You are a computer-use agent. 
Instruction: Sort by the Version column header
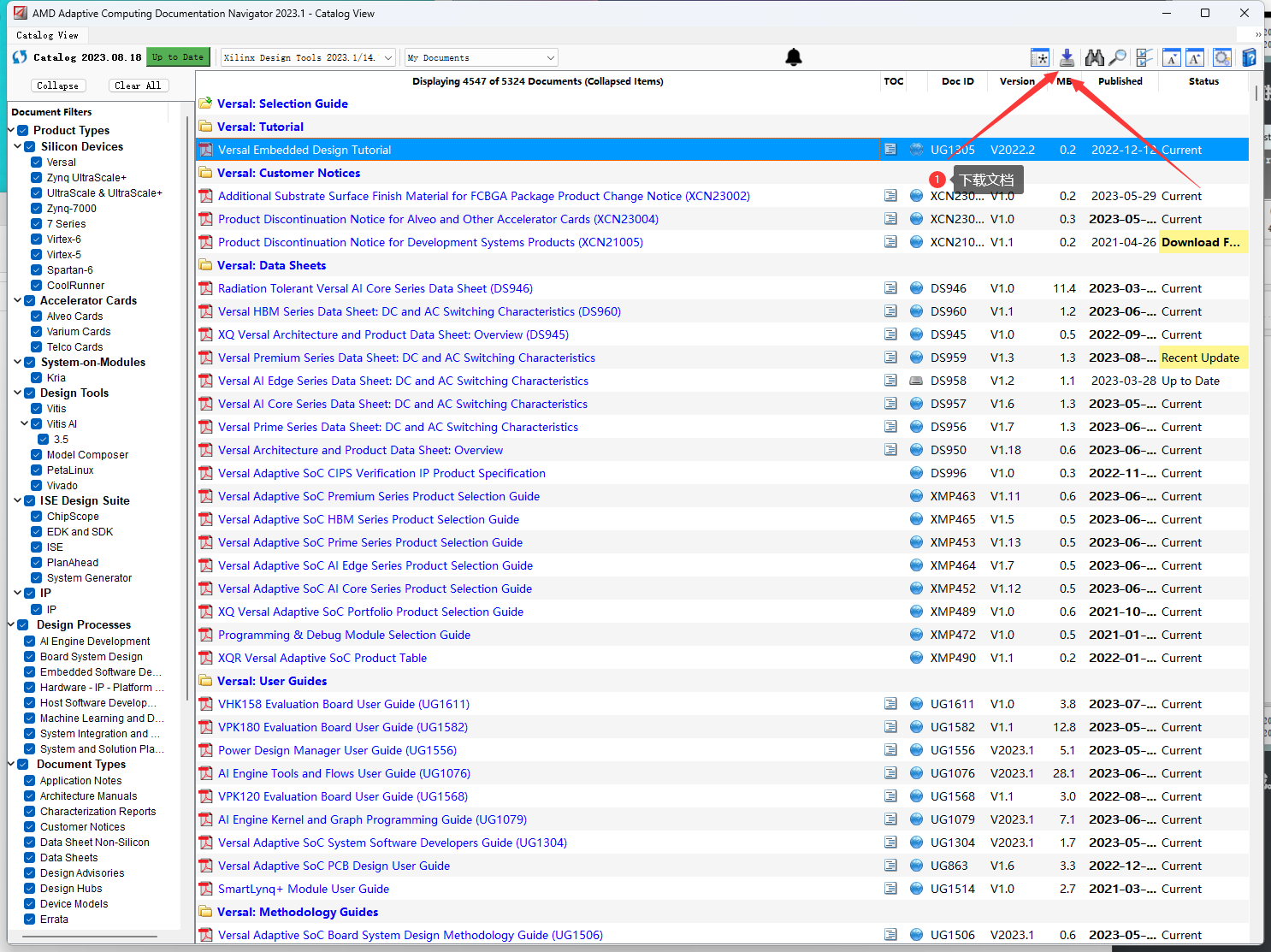(1017, 81)
